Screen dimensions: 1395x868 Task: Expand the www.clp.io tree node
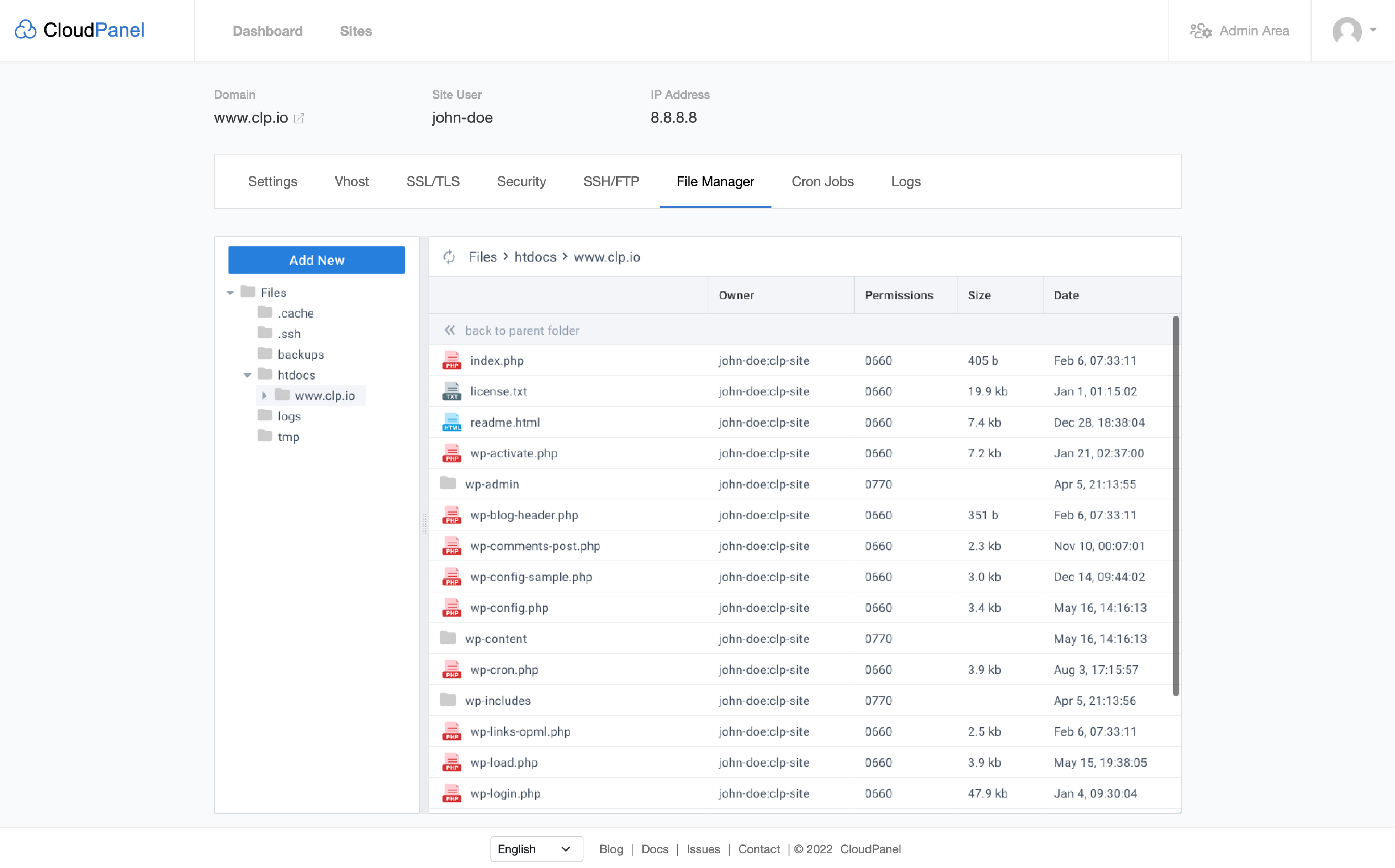click(265, 395)
